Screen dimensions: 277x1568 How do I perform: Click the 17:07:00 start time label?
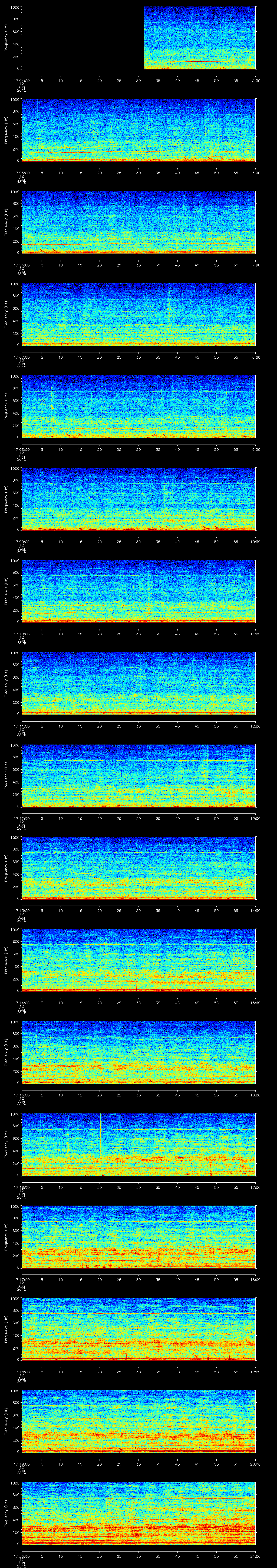[x=21, y=357]
